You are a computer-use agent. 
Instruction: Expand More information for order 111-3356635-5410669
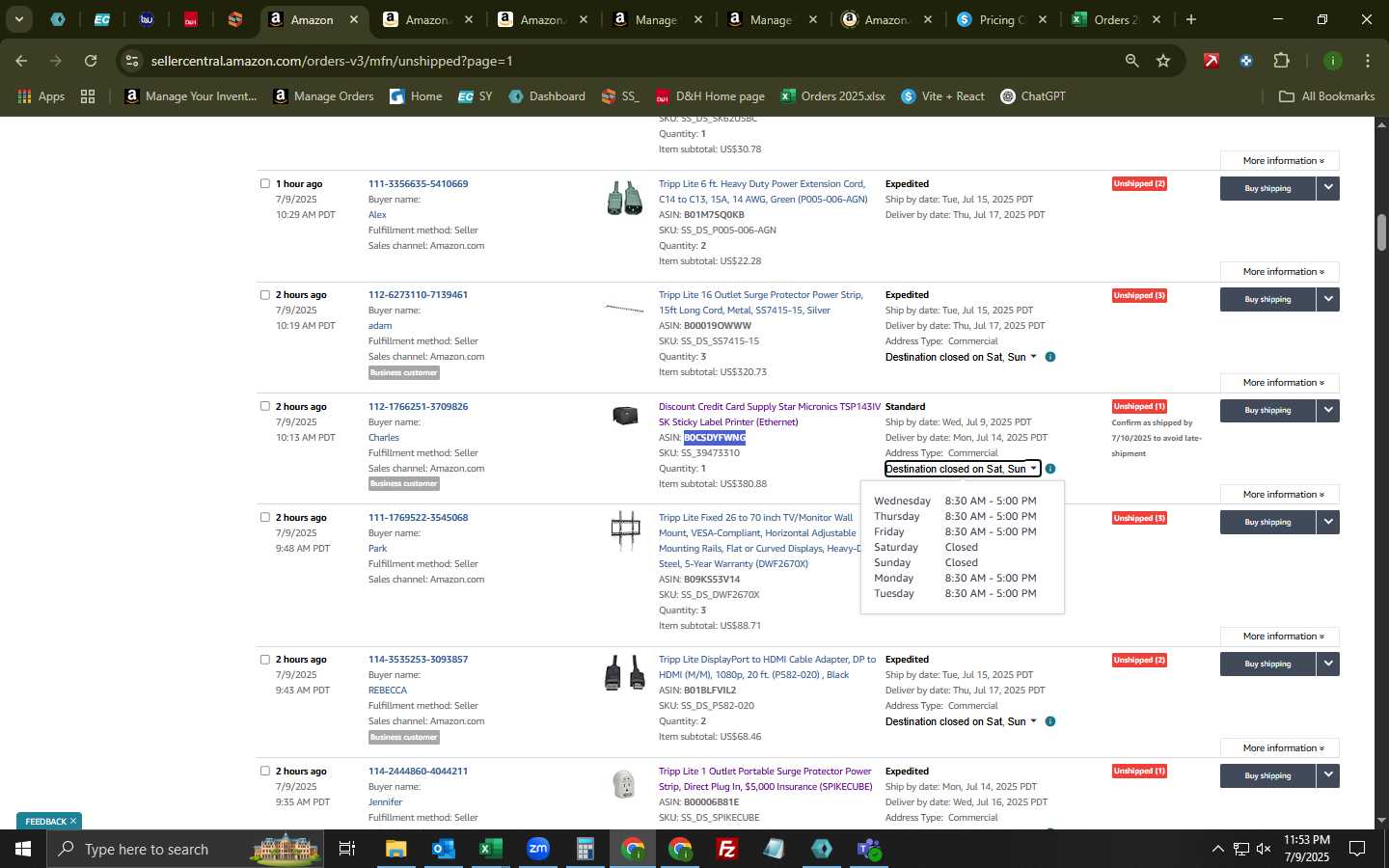tap(1279, 272)
